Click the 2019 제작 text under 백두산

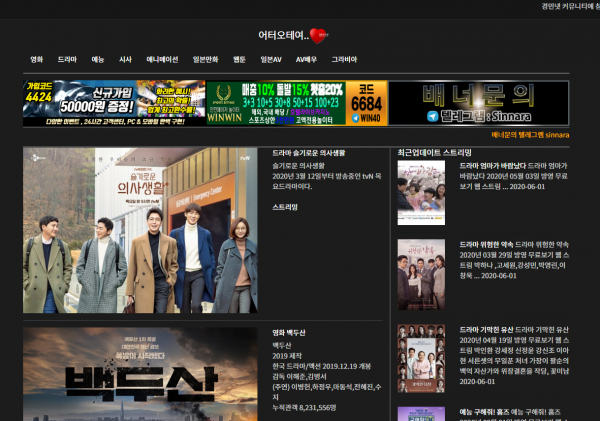coord(287,356)
